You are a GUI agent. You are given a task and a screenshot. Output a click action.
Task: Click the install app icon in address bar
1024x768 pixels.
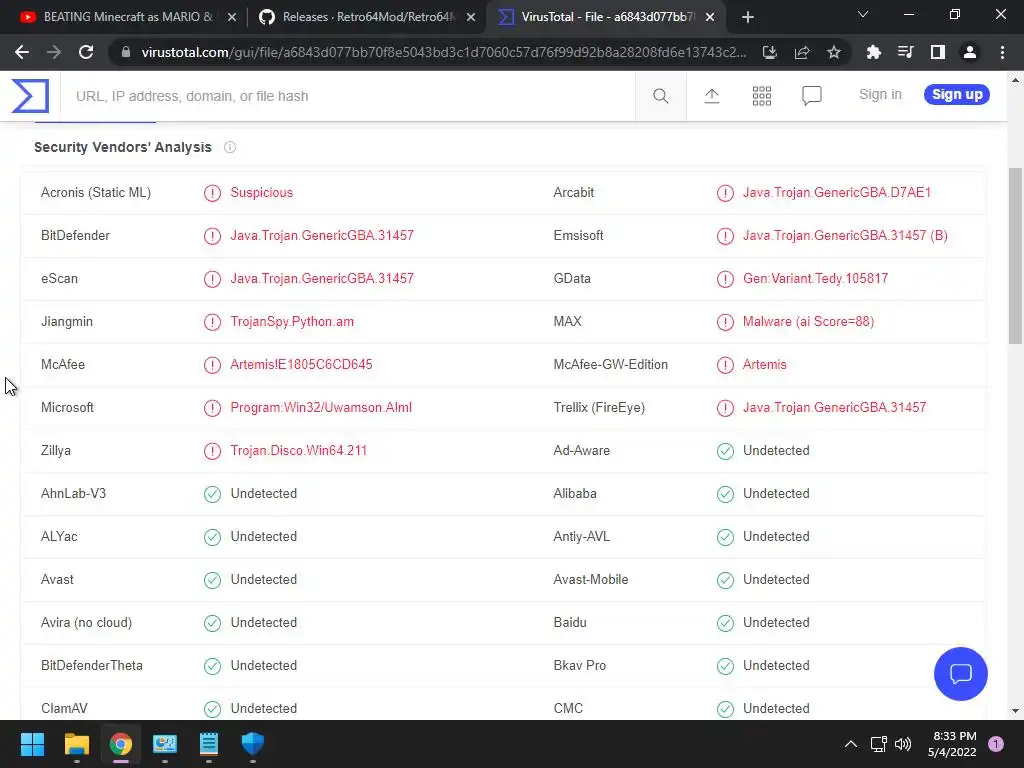[x=769, y=52]
